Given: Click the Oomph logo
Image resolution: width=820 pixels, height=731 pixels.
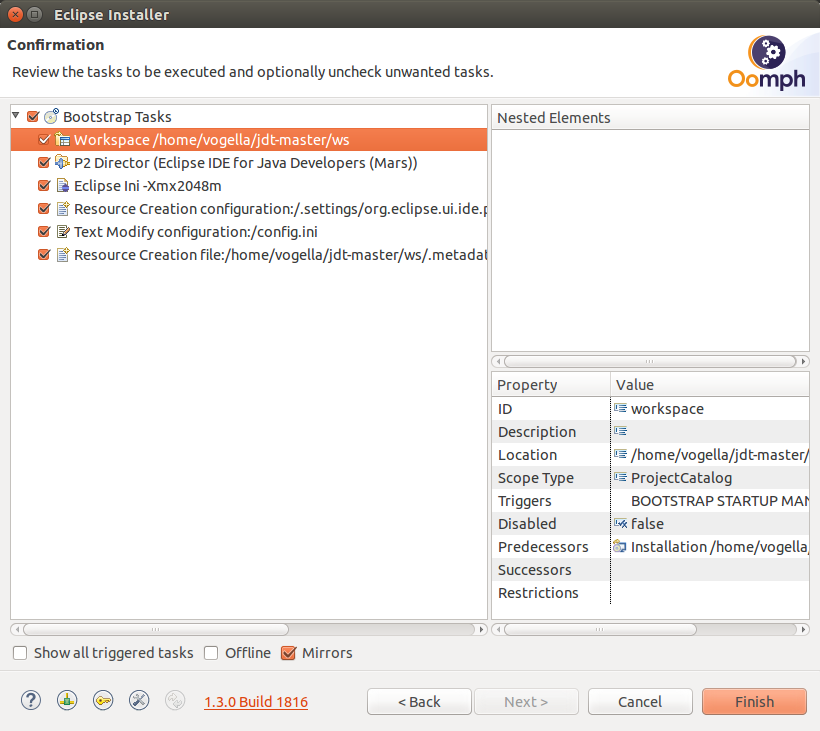Looking at the screenshot, I should tap(767, 63).
